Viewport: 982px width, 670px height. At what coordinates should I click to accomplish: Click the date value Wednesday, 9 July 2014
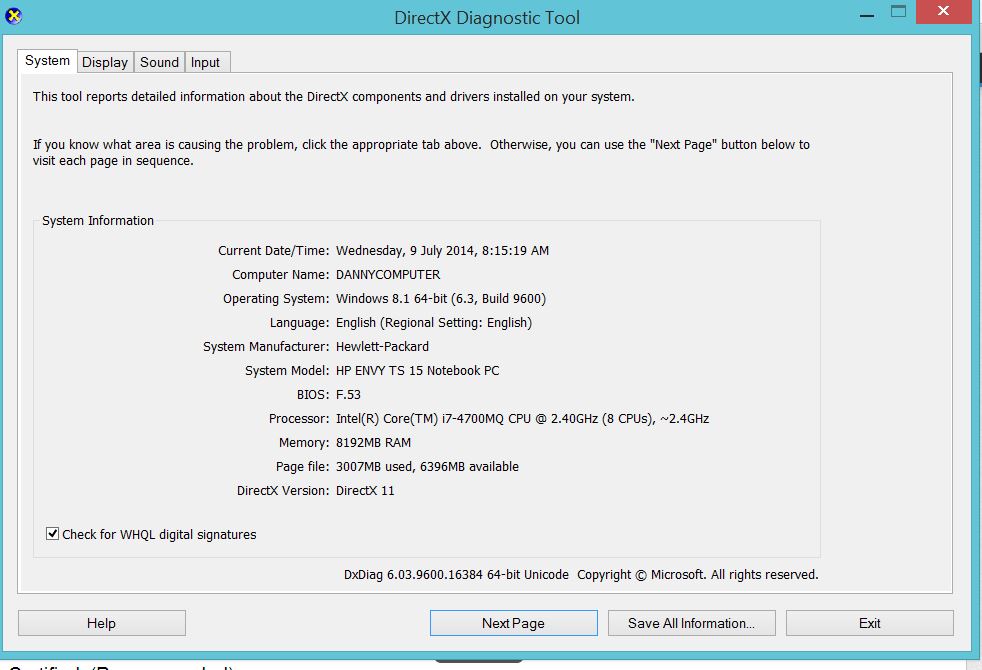tap(405, 251)
